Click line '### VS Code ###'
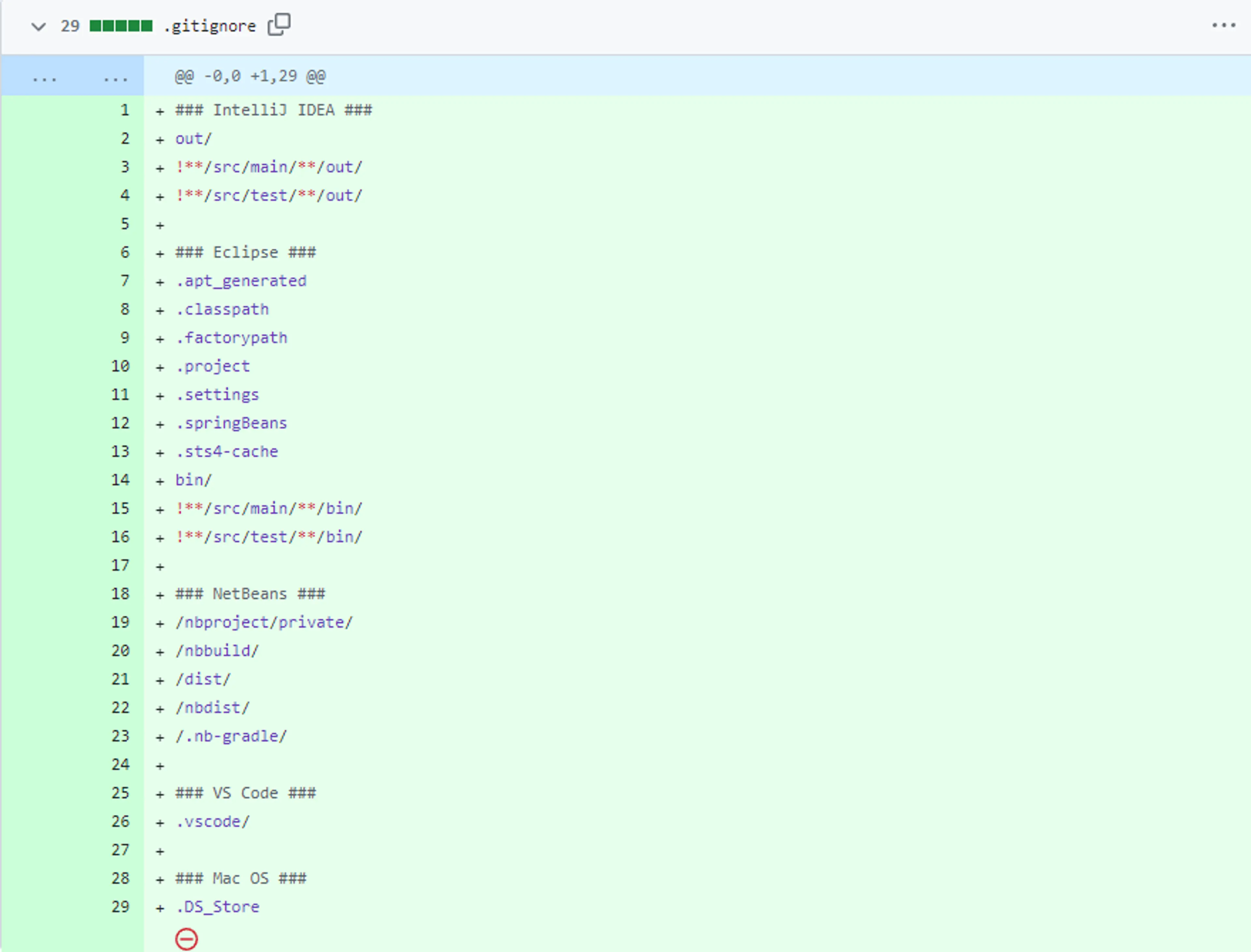1251x952 pixels. [x=245, y=793]
